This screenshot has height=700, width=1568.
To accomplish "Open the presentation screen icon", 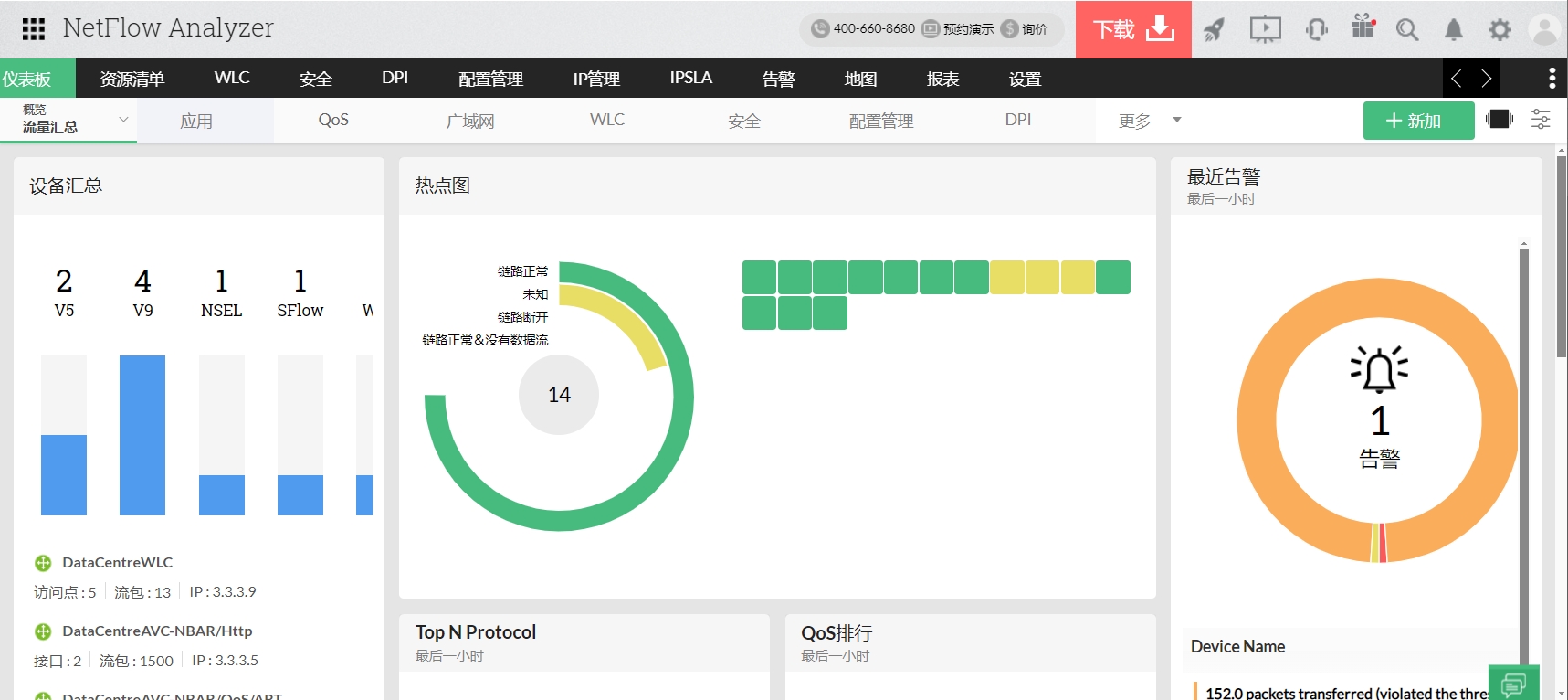I will [x=1265, y=29].
